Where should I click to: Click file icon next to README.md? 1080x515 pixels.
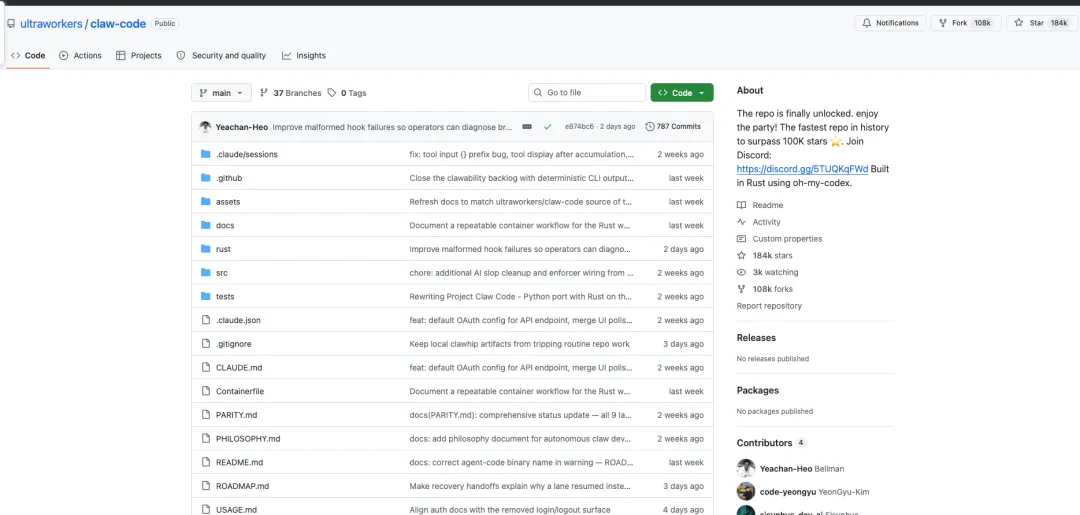pos(205,463)
